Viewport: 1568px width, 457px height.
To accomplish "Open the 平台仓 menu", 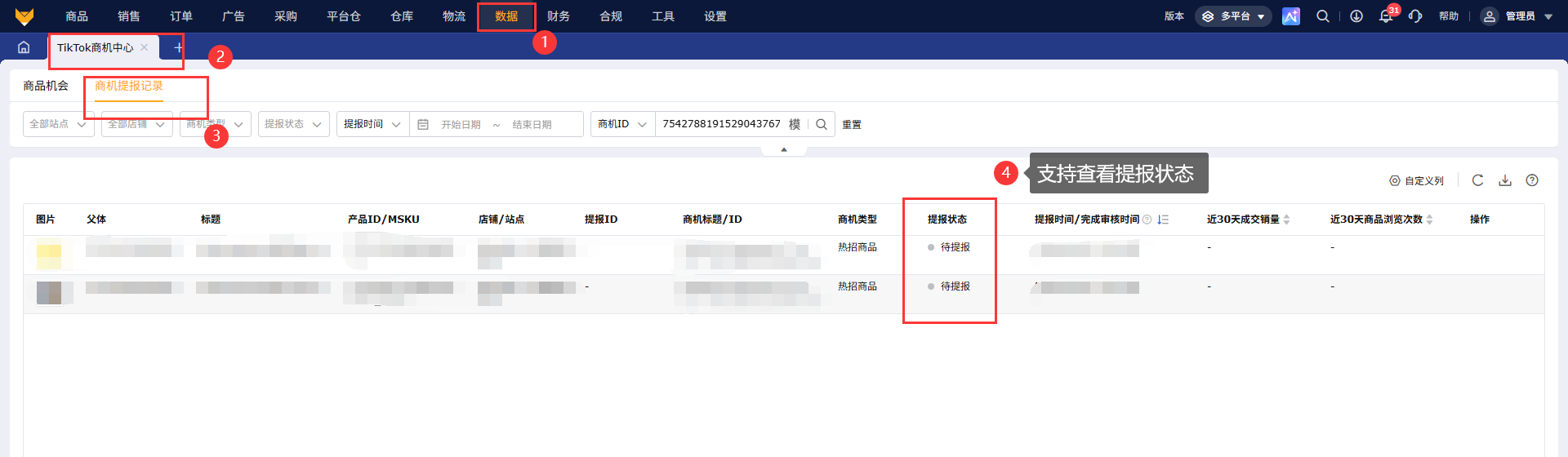I will [344, 16].
